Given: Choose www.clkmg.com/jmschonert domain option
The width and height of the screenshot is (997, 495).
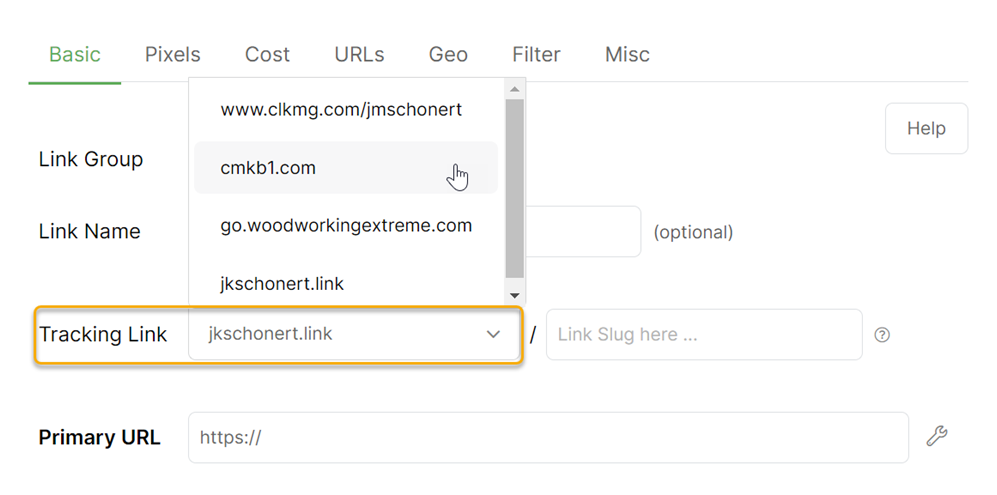Looking at the screenshot, I should pyautogui.click(x=341, y=110).
